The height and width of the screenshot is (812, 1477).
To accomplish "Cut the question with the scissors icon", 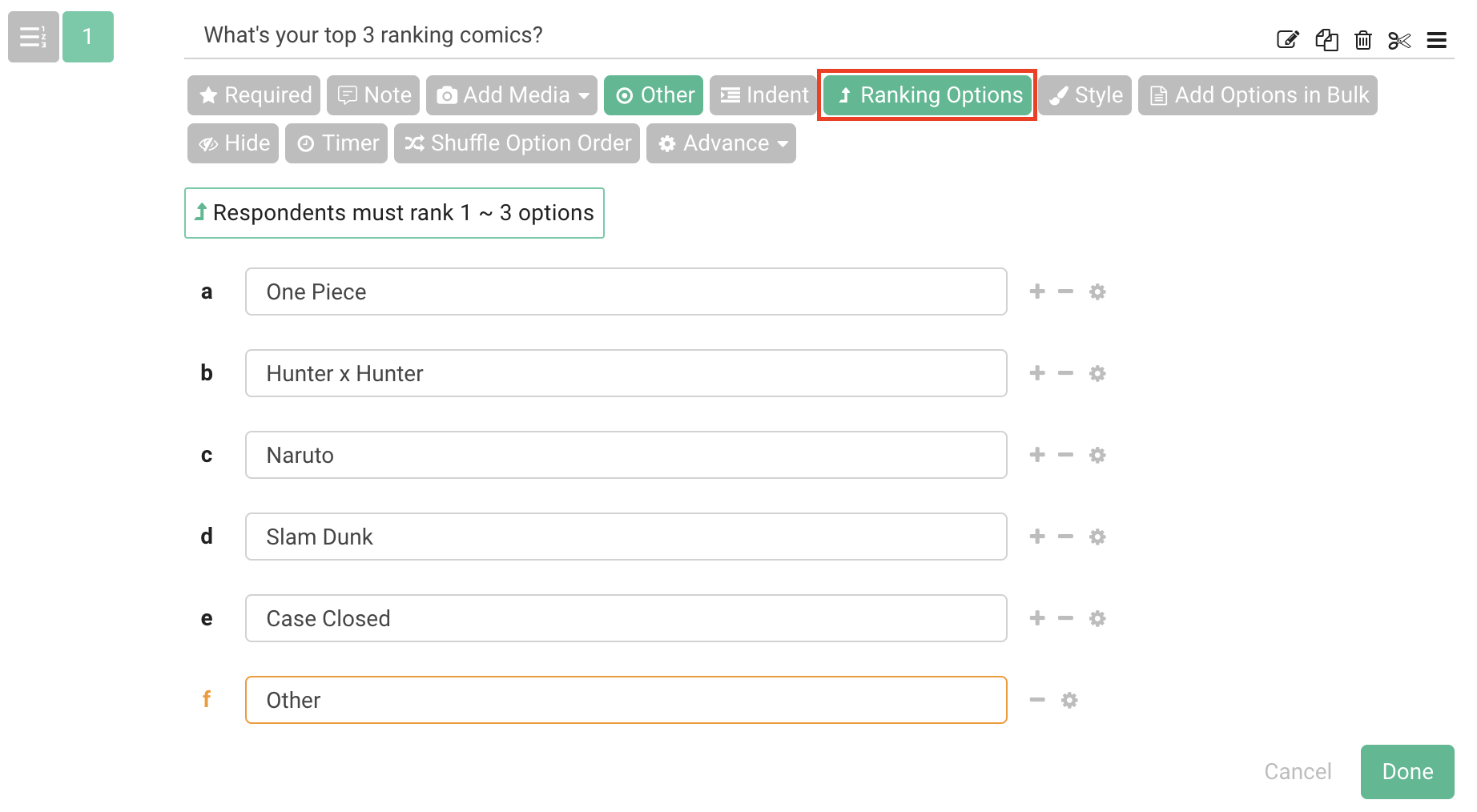I will pyautogui.click(x=1400, y=39).
